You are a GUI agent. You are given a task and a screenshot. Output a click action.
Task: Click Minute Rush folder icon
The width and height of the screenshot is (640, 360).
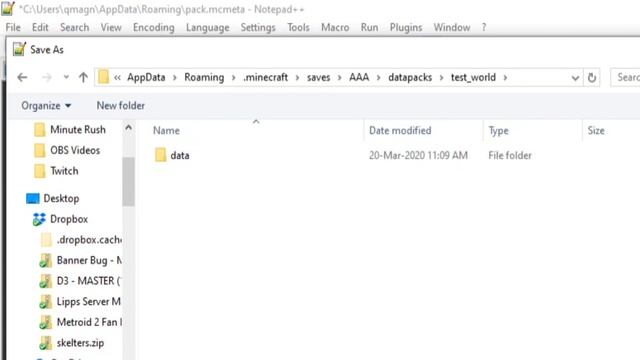(x=40, y=130)
